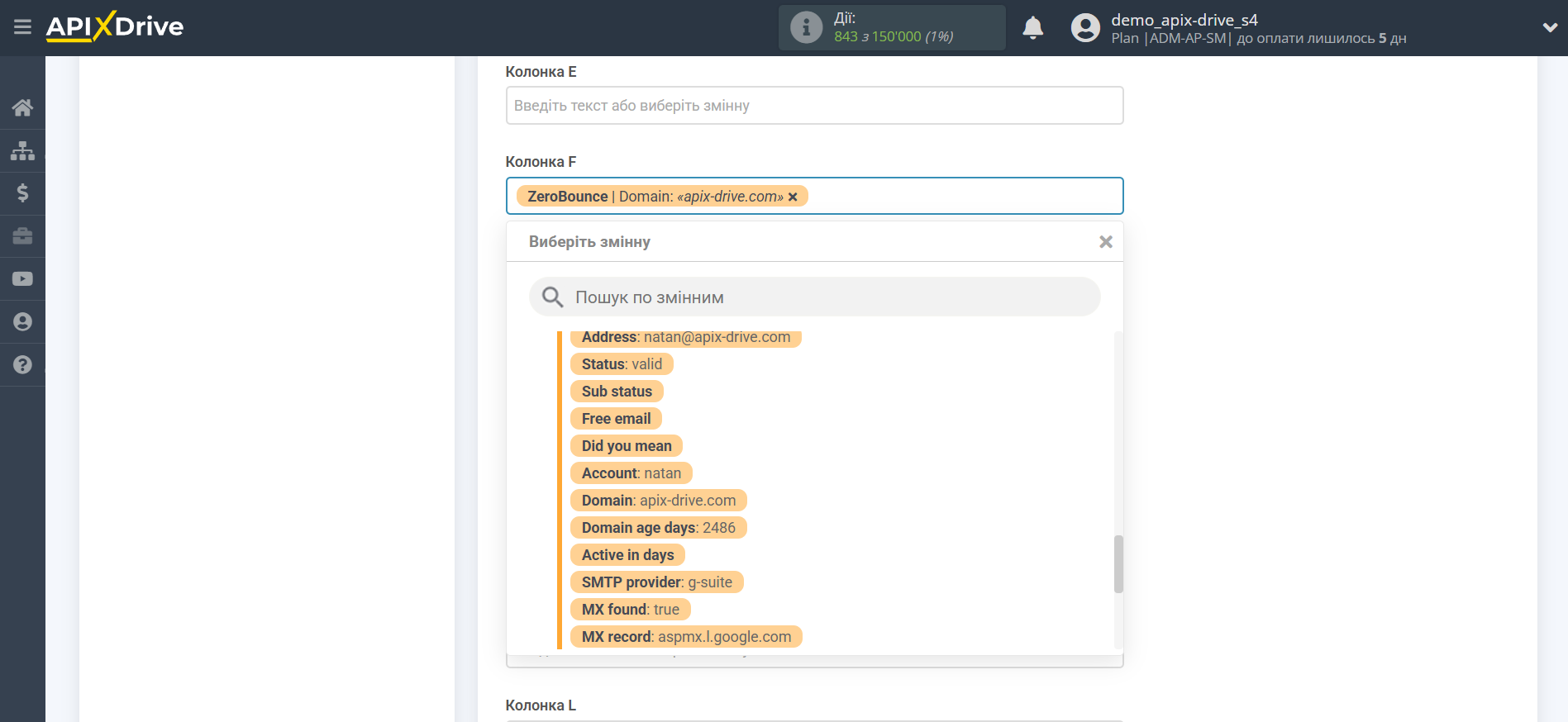Check the notifications bell
This screenshot has height=722, width=1568.
(1032, 28)
